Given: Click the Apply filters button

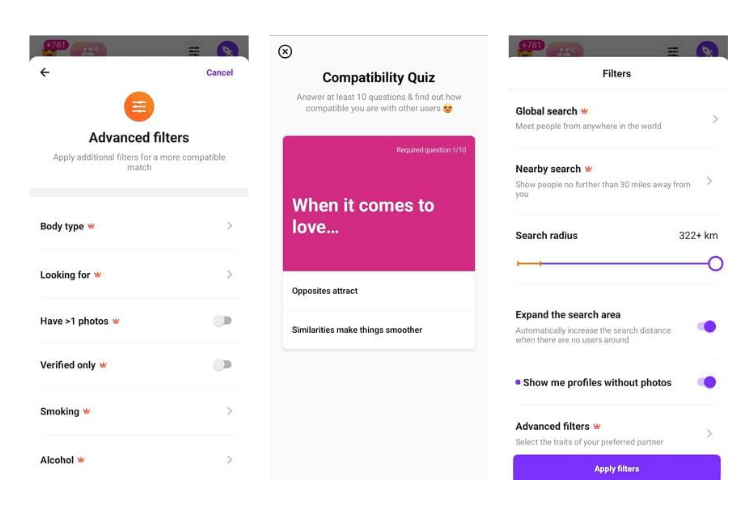Looking at the screenshot, I should click(x=617, y=468).
